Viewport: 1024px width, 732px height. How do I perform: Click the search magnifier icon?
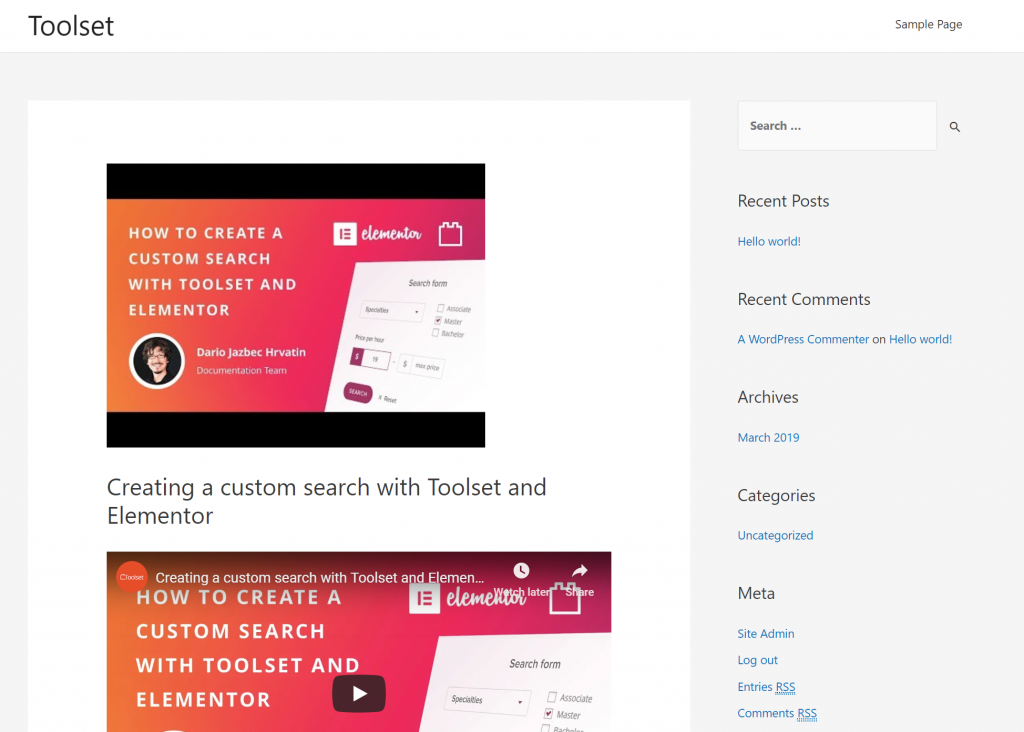coord(954,127)
